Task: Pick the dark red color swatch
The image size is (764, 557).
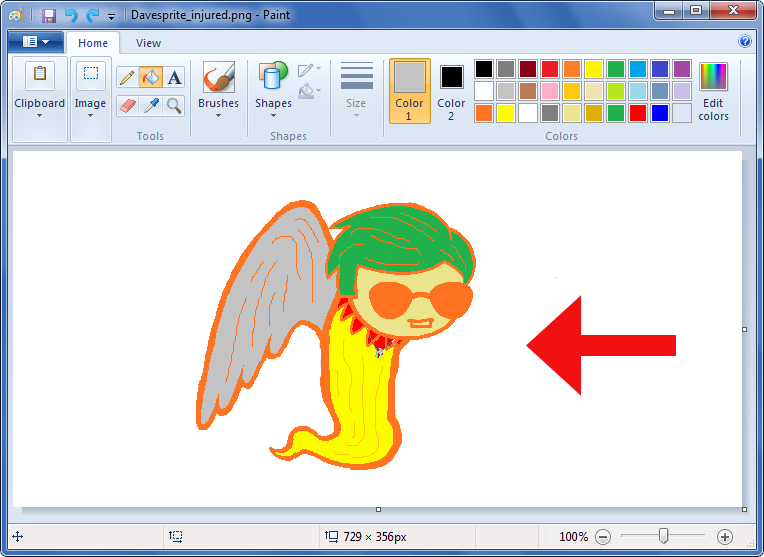Action: 528,69
